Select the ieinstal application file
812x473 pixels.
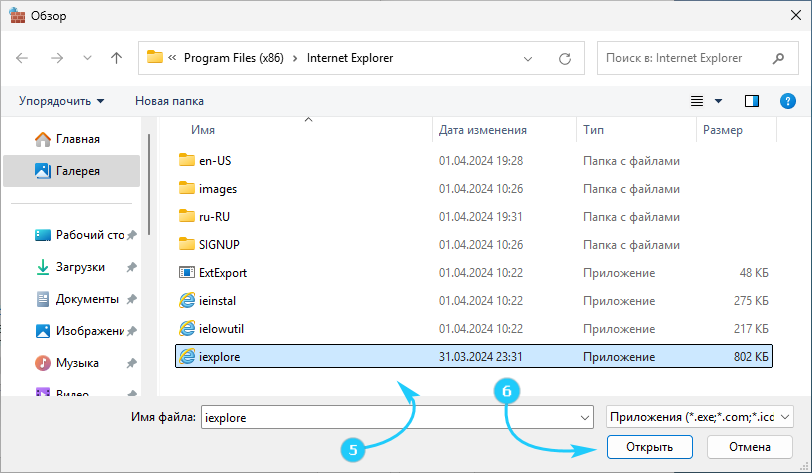click(474, 300)
